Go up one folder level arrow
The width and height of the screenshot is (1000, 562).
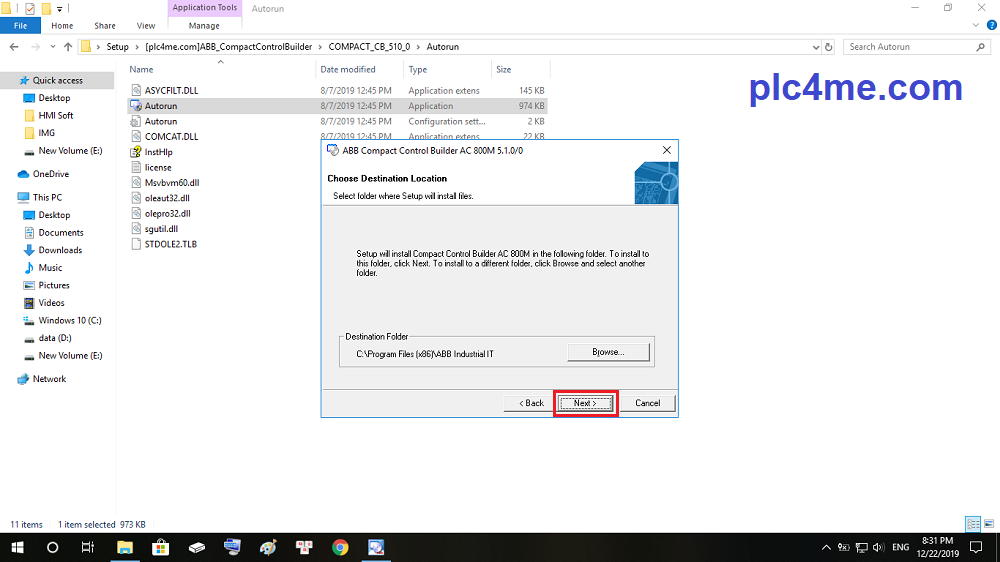[68, 47]
